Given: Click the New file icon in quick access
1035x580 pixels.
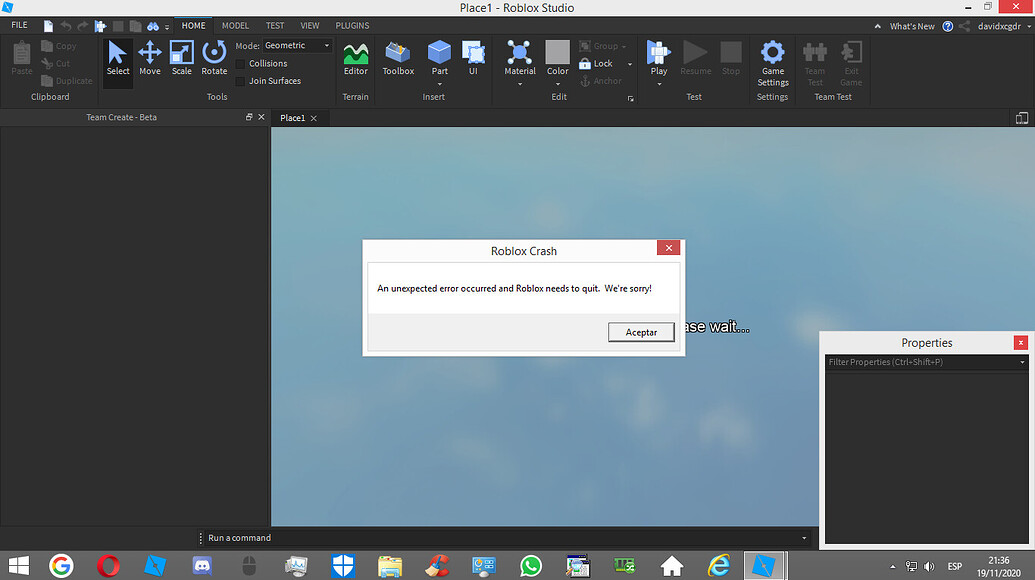Looking at the screenshot, I should [x=48, y=26].
